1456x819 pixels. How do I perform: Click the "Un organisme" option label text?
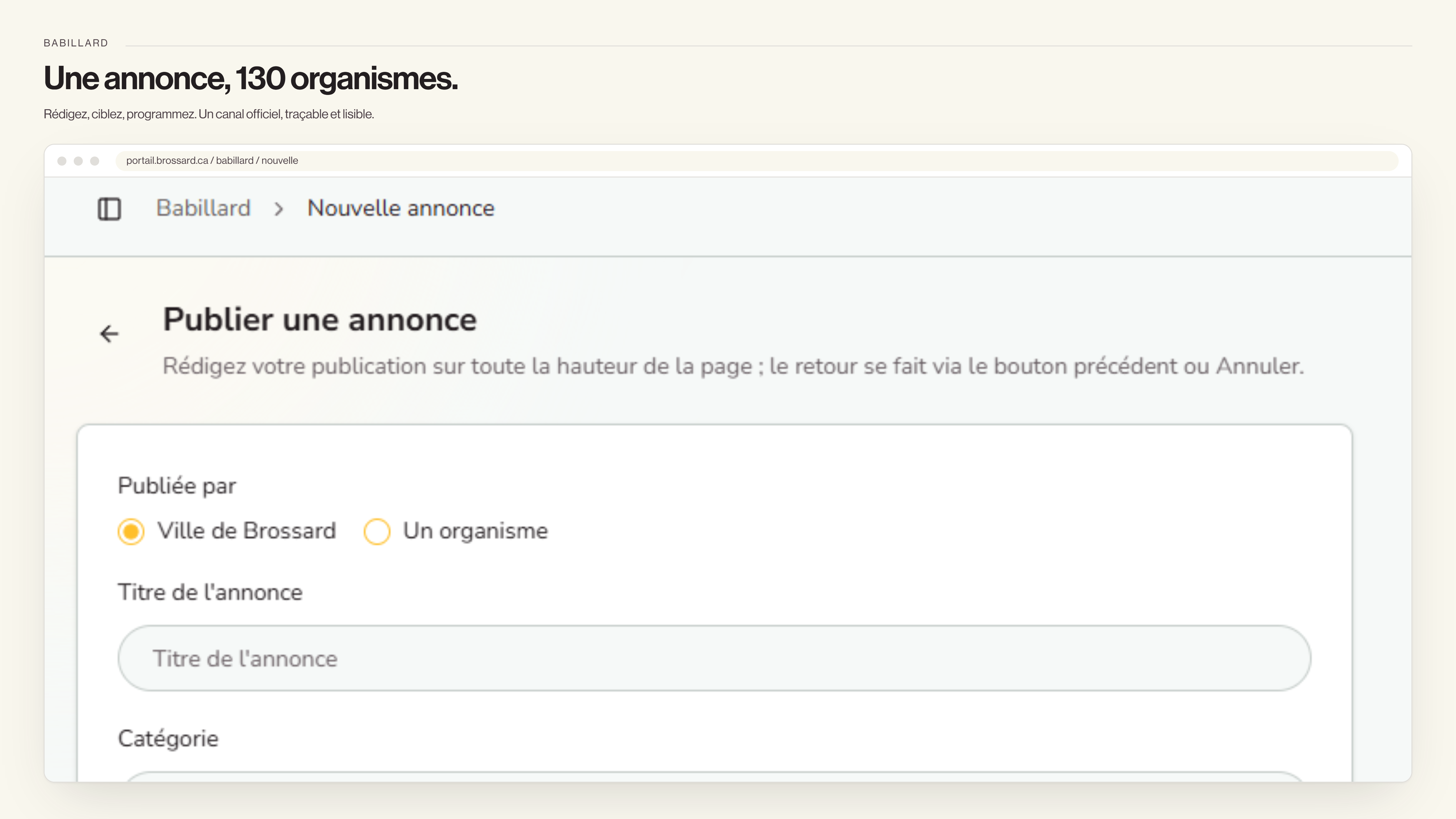coord(475,531)
